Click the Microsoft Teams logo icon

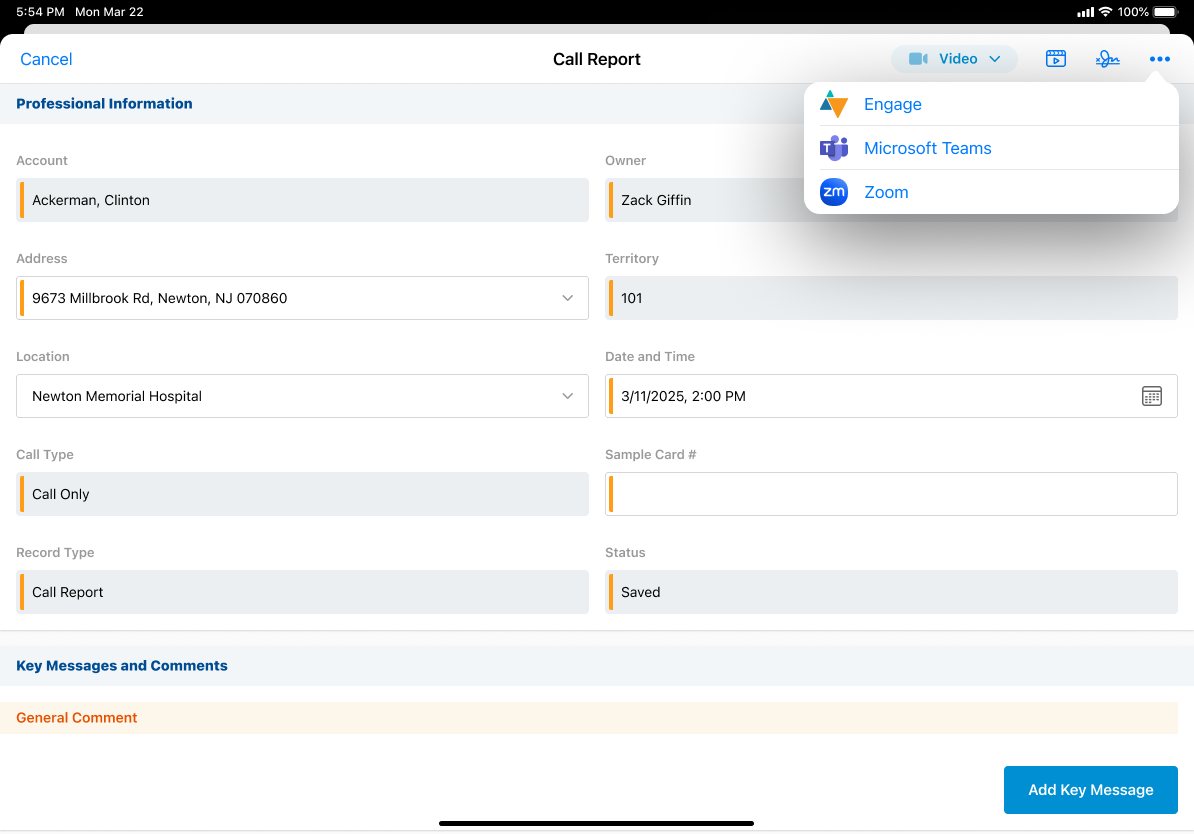833,148
